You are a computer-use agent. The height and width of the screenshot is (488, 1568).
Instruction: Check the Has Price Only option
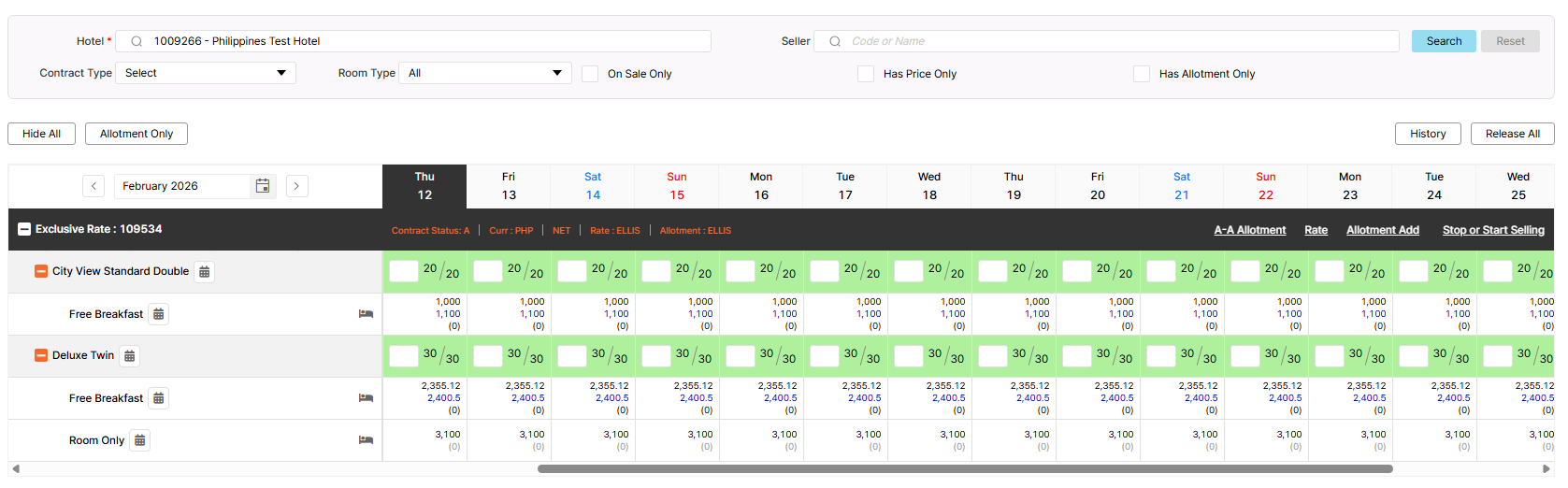[x=866, y=74]
